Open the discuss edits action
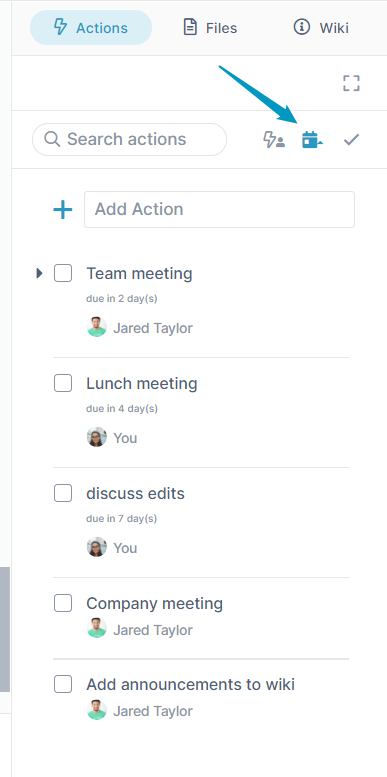Screen dimensions: 387x777 click(x=135, y=494)
